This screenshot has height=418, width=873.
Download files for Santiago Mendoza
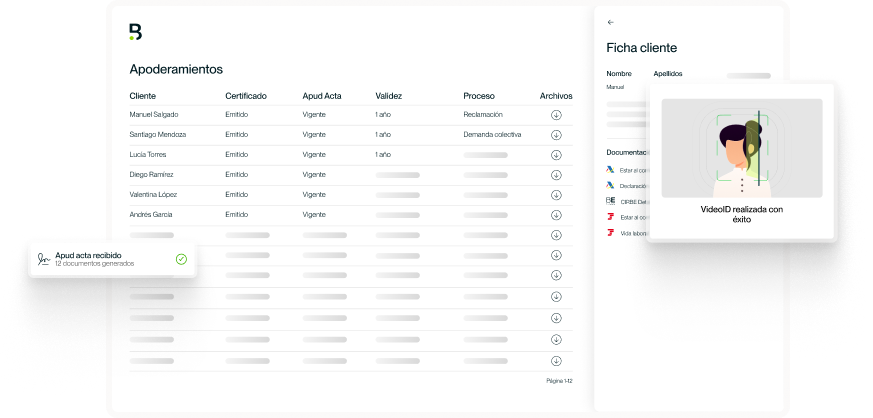[556, 135]
